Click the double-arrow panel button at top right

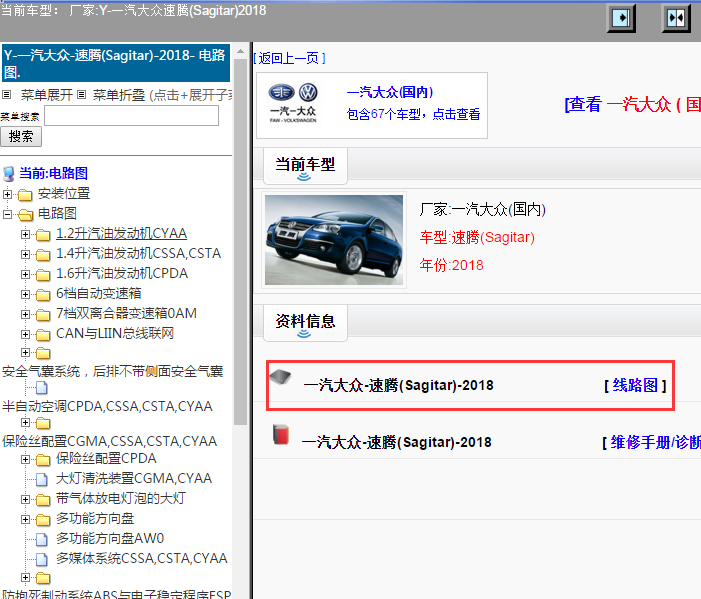coord(676,18)
